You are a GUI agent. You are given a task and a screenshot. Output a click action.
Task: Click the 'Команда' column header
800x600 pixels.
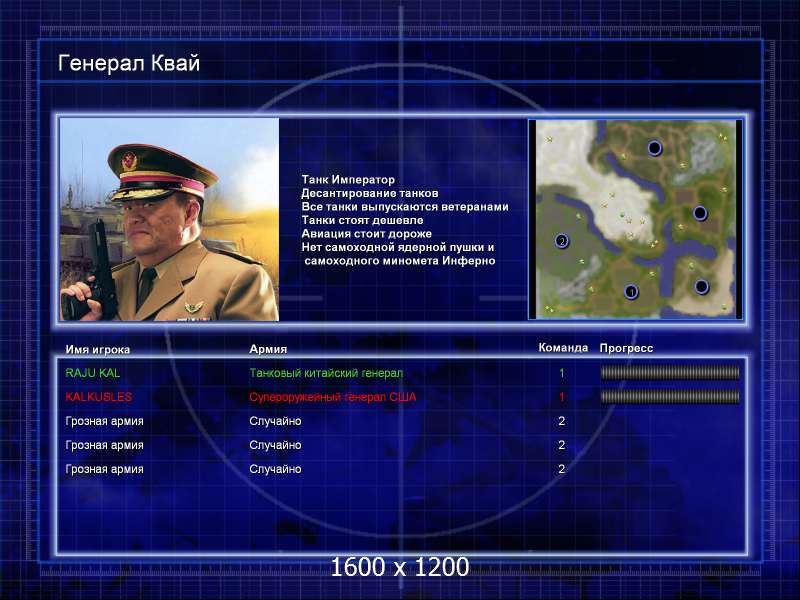(563, 347)
